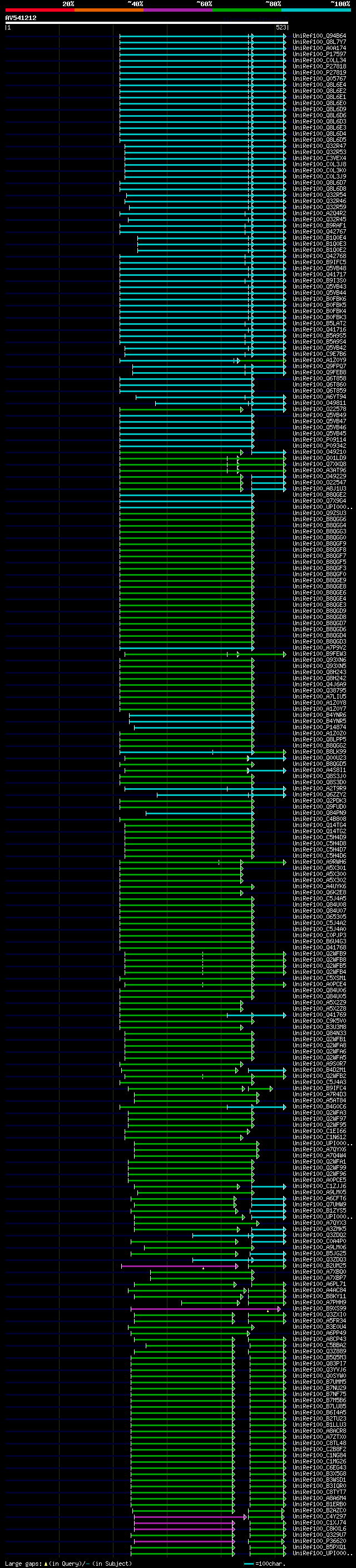Select the UniRef100_Q9FPQ7 label

[319, 367]
